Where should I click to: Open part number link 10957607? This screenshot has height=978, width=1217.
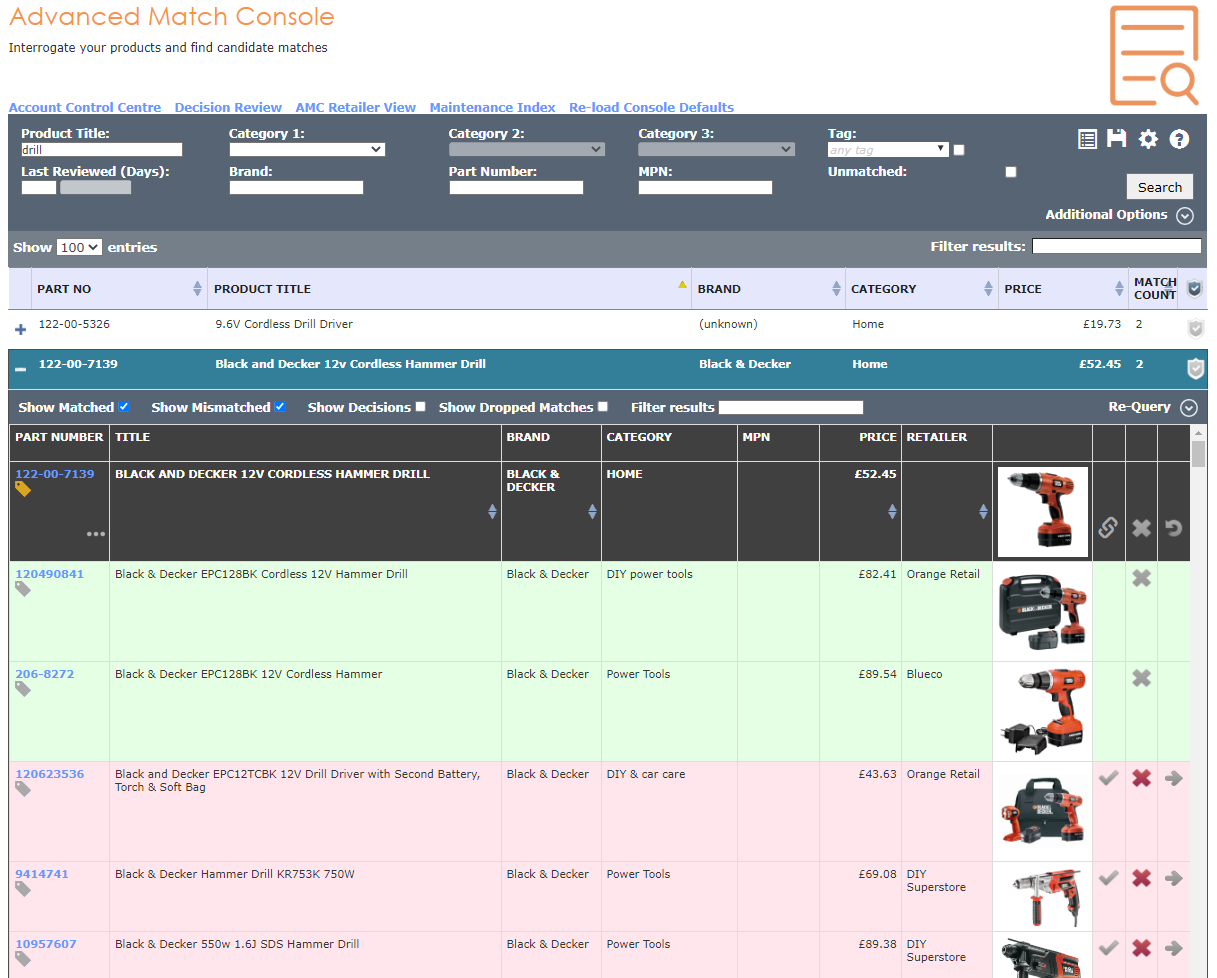(x=46, y=944)
